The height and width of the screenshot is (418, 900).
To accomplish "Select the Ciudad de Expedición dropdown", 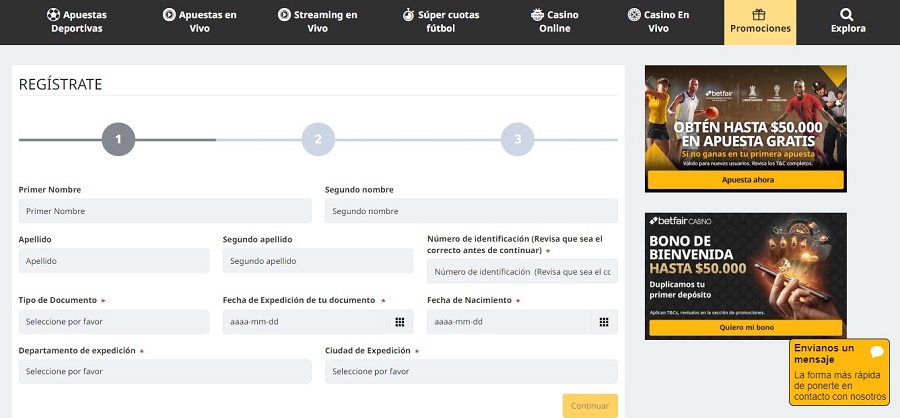I will point(471,371).
